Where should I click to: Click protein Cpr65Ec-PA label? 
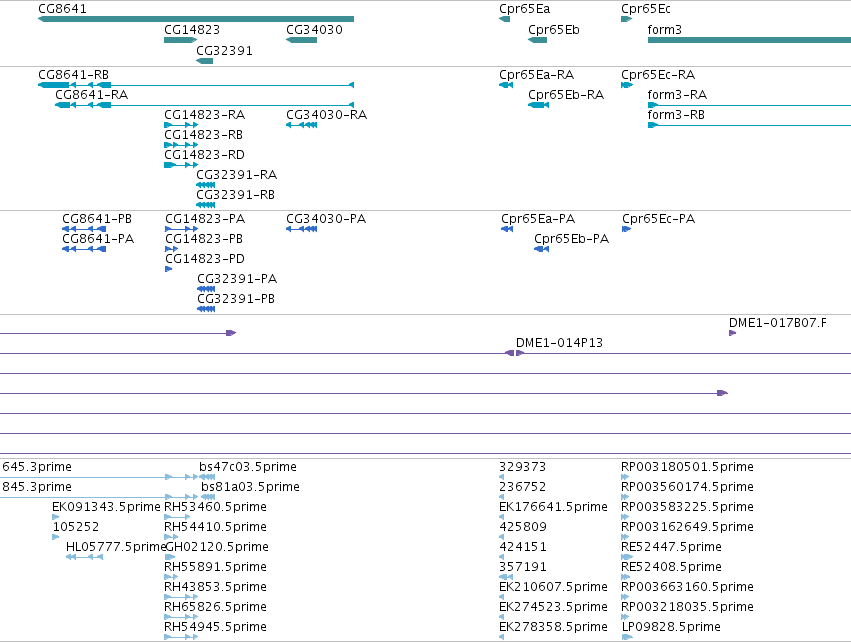(x=658, y=219)
